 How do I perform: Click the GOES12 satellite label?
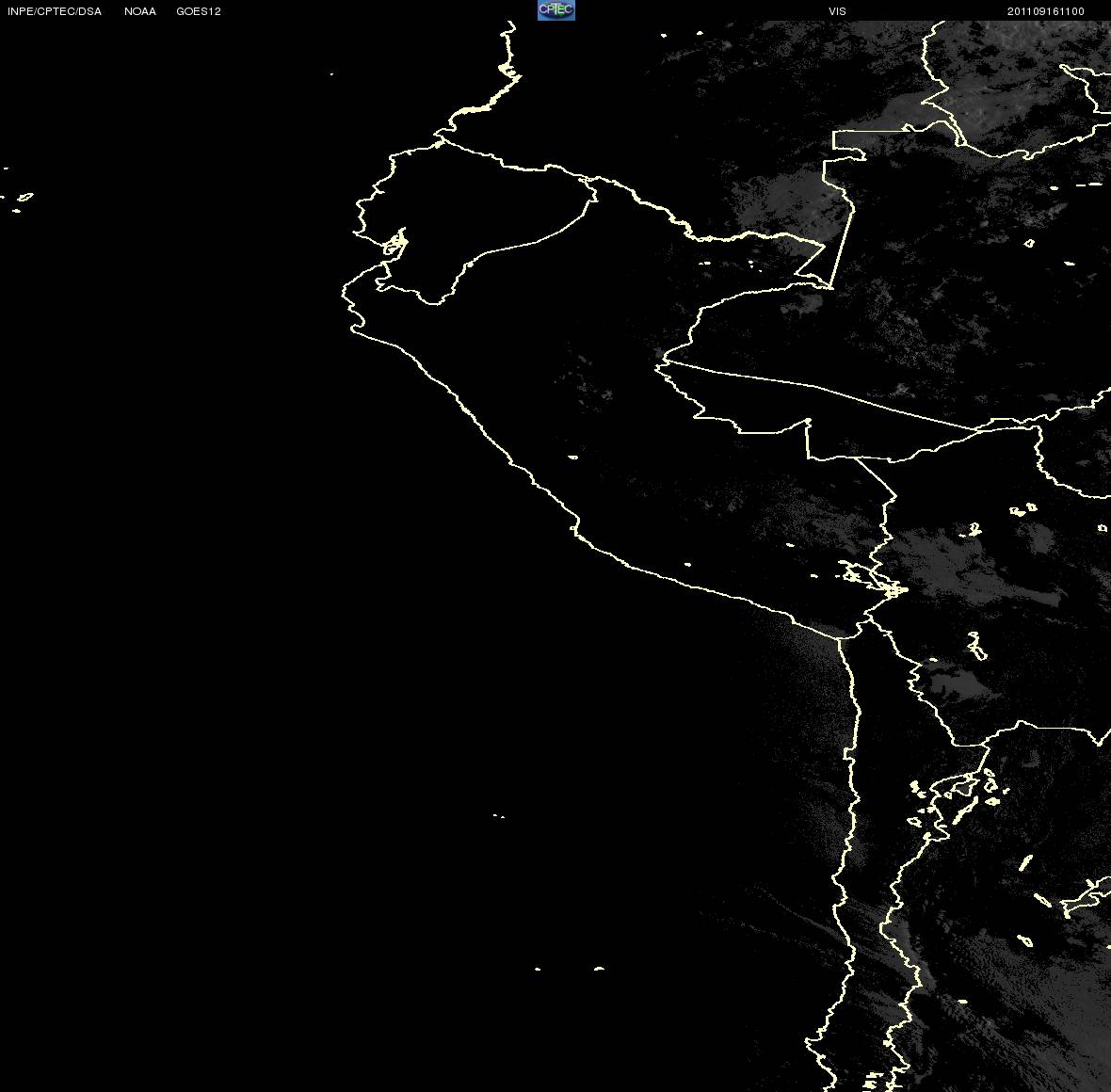[199, 11]
